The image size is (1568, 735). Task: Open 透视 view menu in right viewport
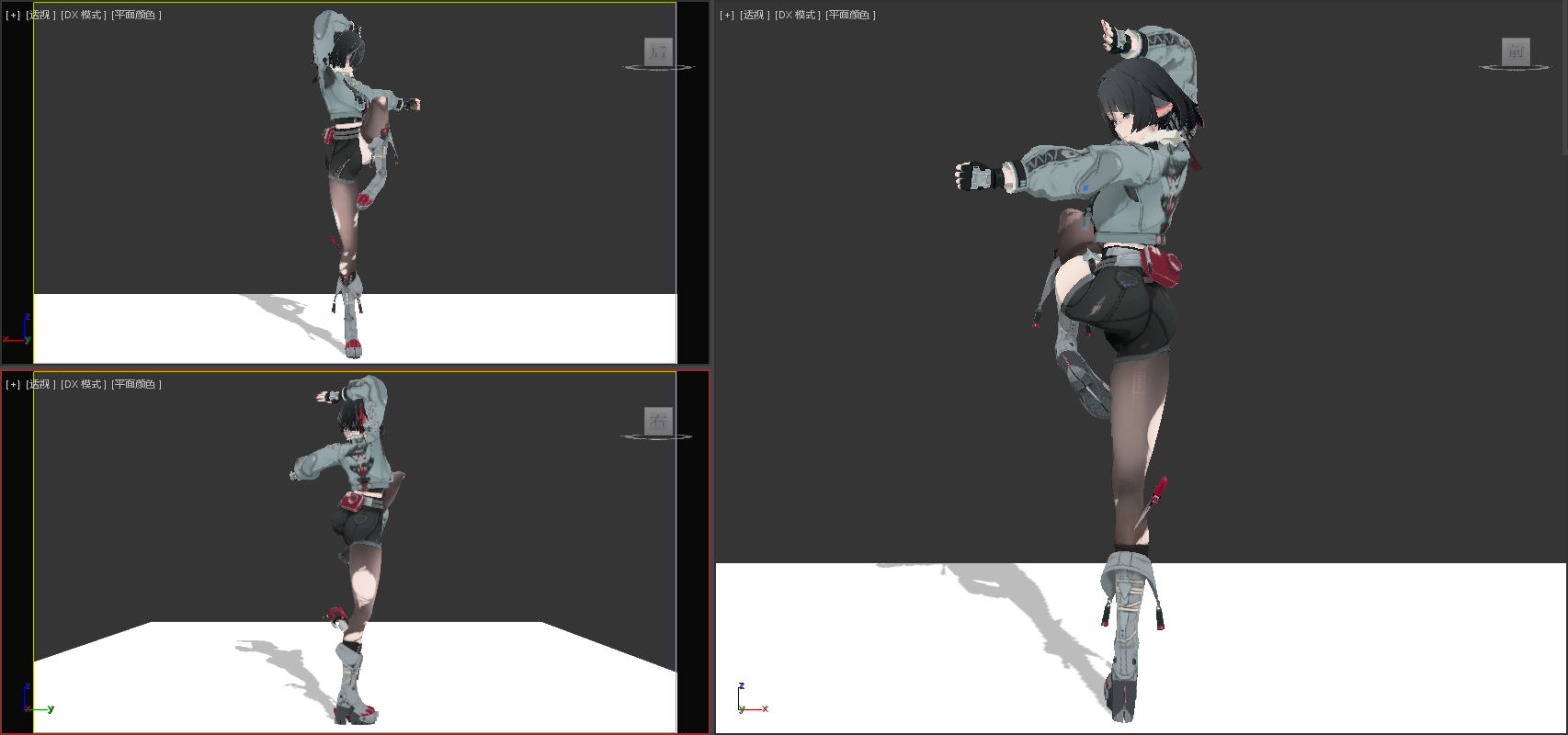[x=755, y=16]
